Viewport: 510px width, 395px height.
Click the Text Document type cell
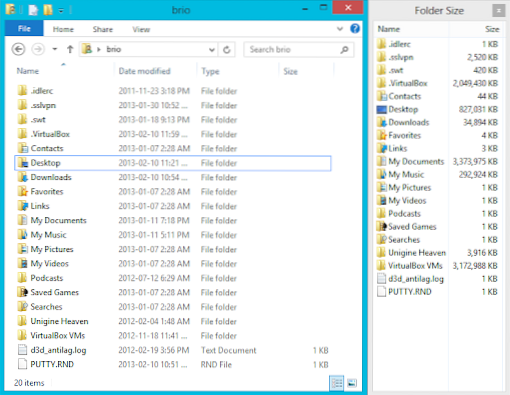coord(228,350)
